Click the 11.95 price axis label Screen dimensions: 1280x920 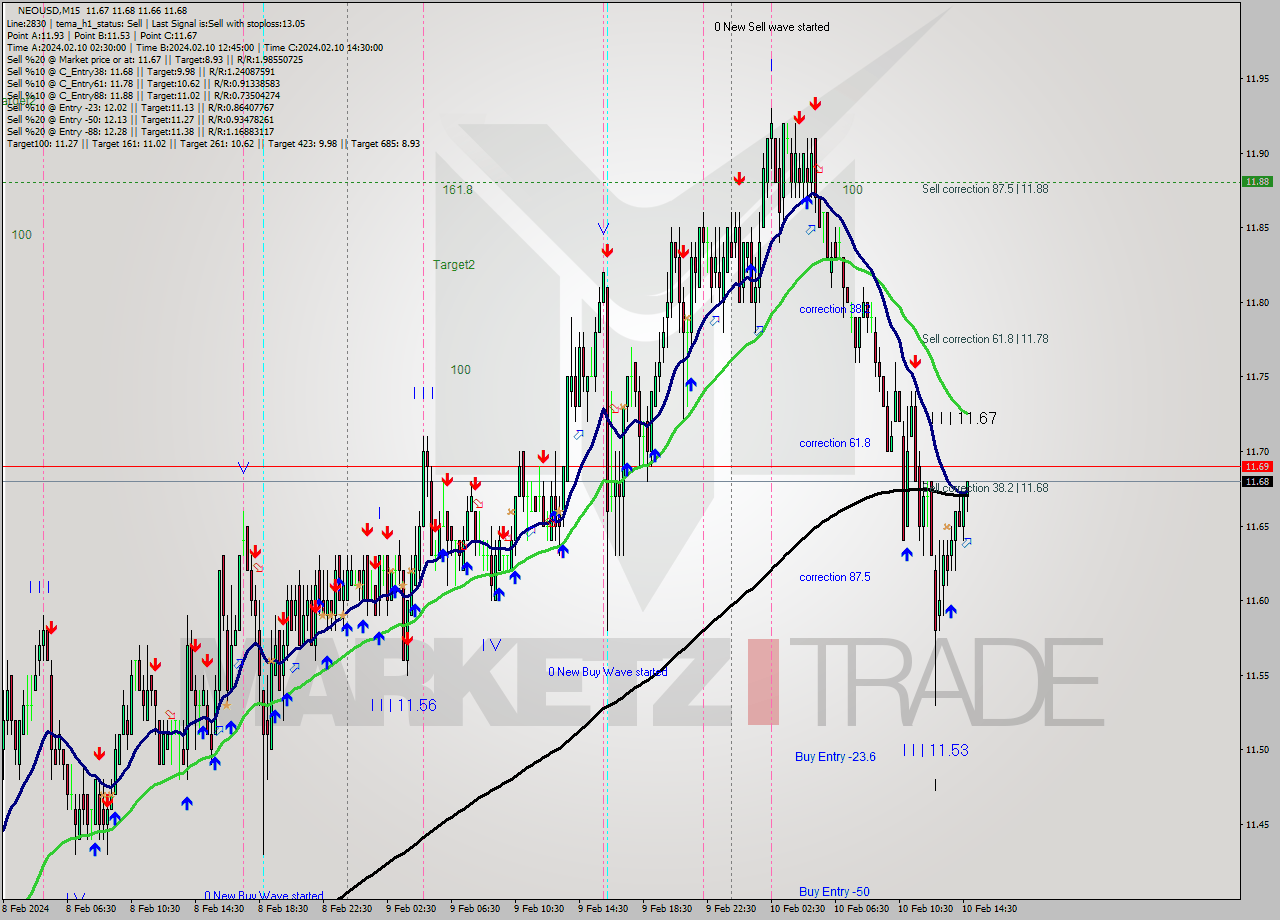click(x=1258, y=79)
